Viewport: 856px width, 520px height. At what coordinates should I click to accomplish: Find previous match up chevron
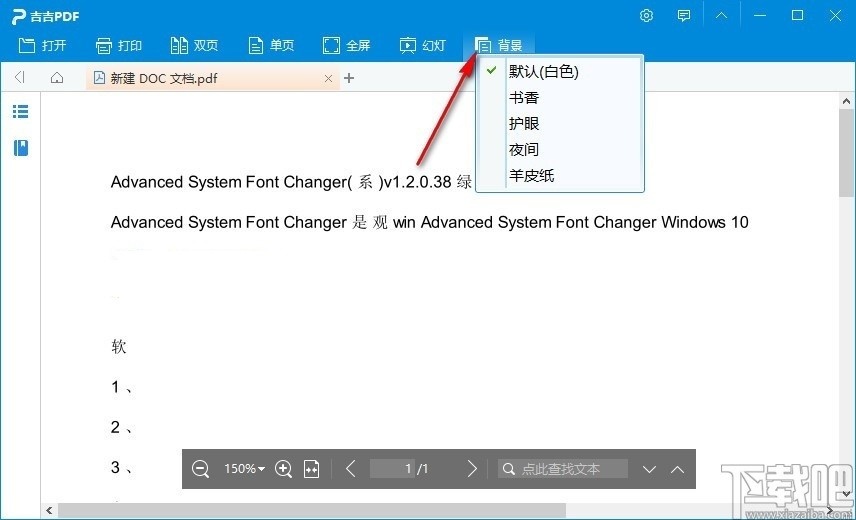tap(677, 469)
